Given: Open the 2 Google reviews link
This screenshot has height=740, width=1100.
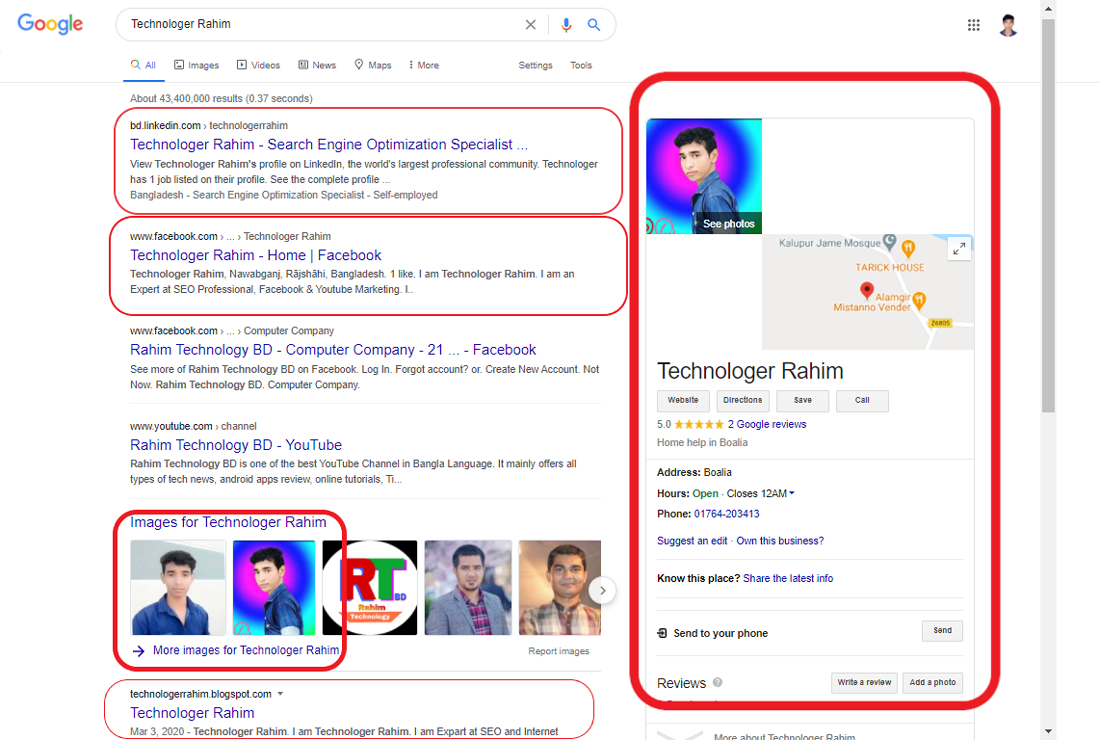Looking at the screenshot, I should (766, 424).
